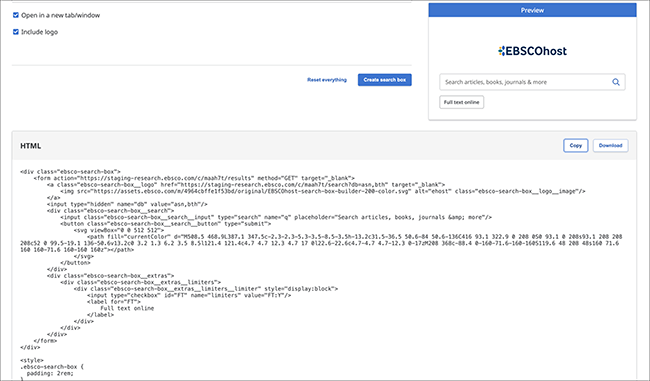The width and height of the screenshot is (650, 381).
Task: Click the 'Full text online' text in code
Action: point(127,308)
